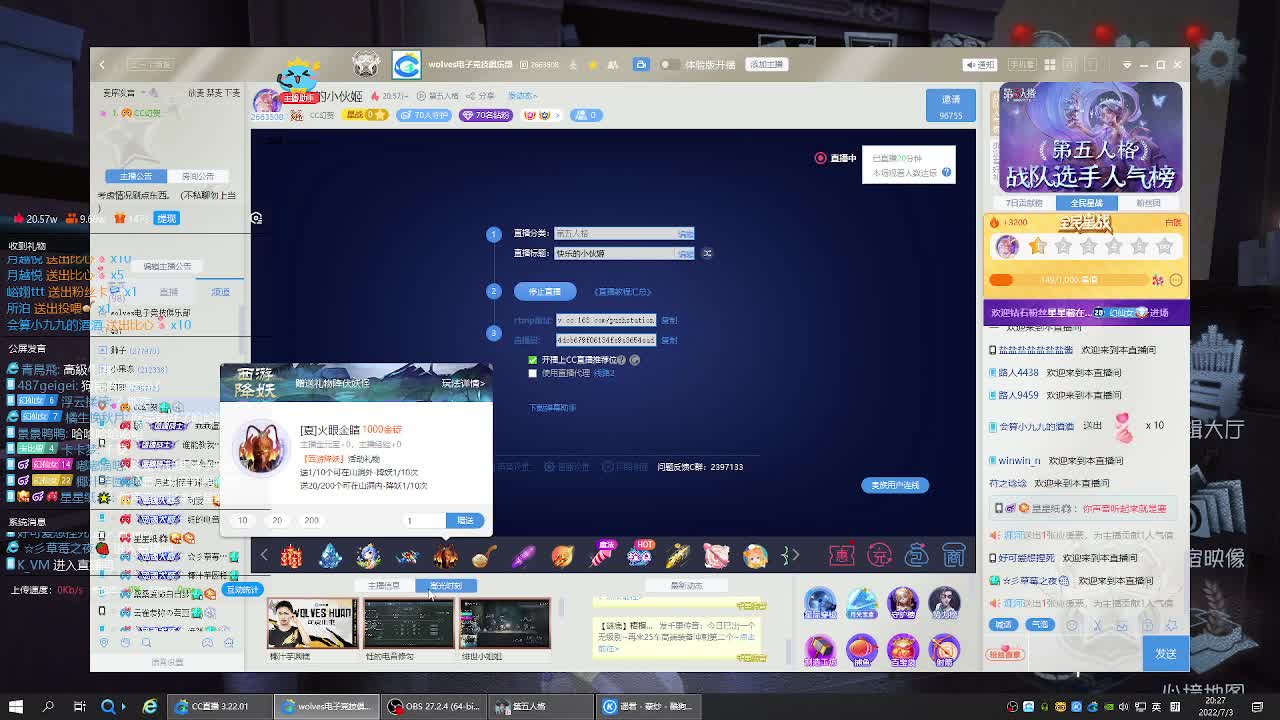The width and height of the screenshot is (1280, 720).
Task: Open 《直播教程汇总》 link
Action: tap(622, 292)
